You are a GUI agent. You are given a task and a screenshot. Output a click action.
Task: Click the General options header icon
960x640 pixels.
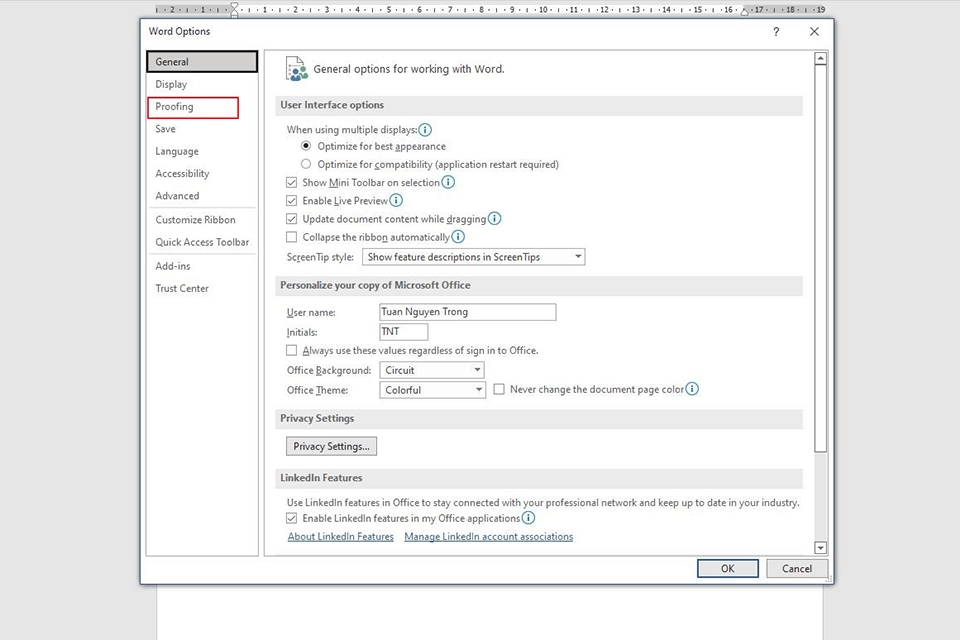[296, 69]
